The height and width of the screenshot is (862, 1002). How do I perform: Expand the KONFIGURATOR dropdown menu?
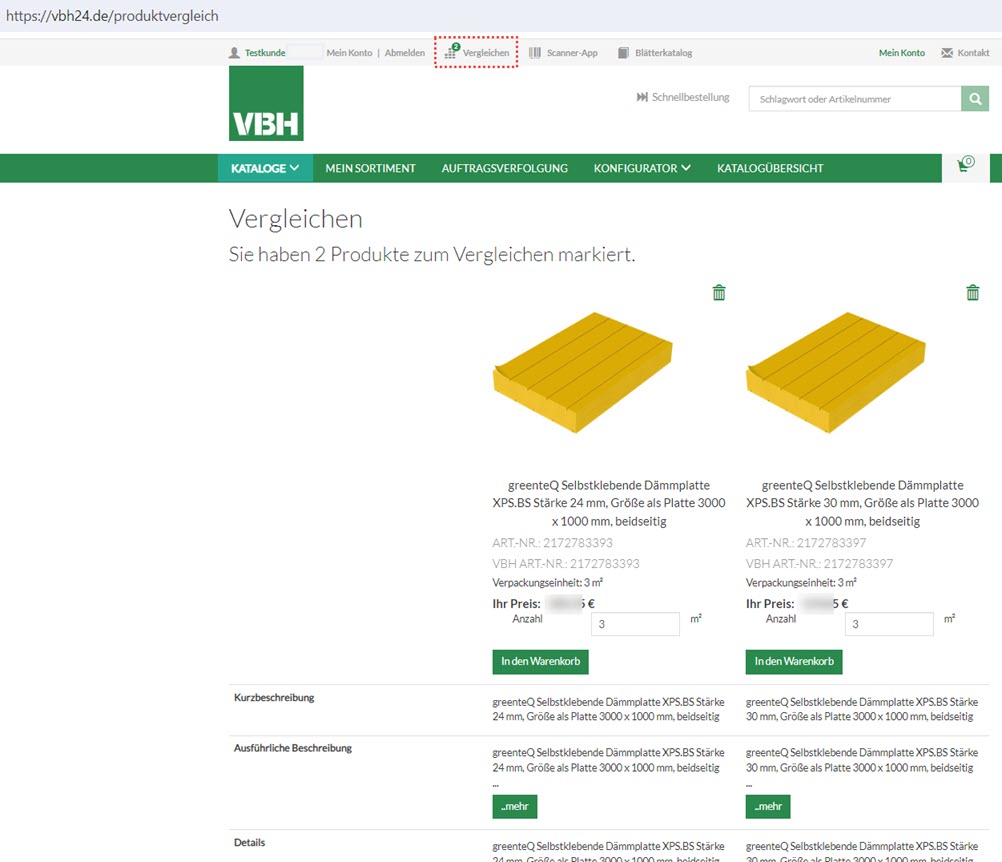pos(642,168)
